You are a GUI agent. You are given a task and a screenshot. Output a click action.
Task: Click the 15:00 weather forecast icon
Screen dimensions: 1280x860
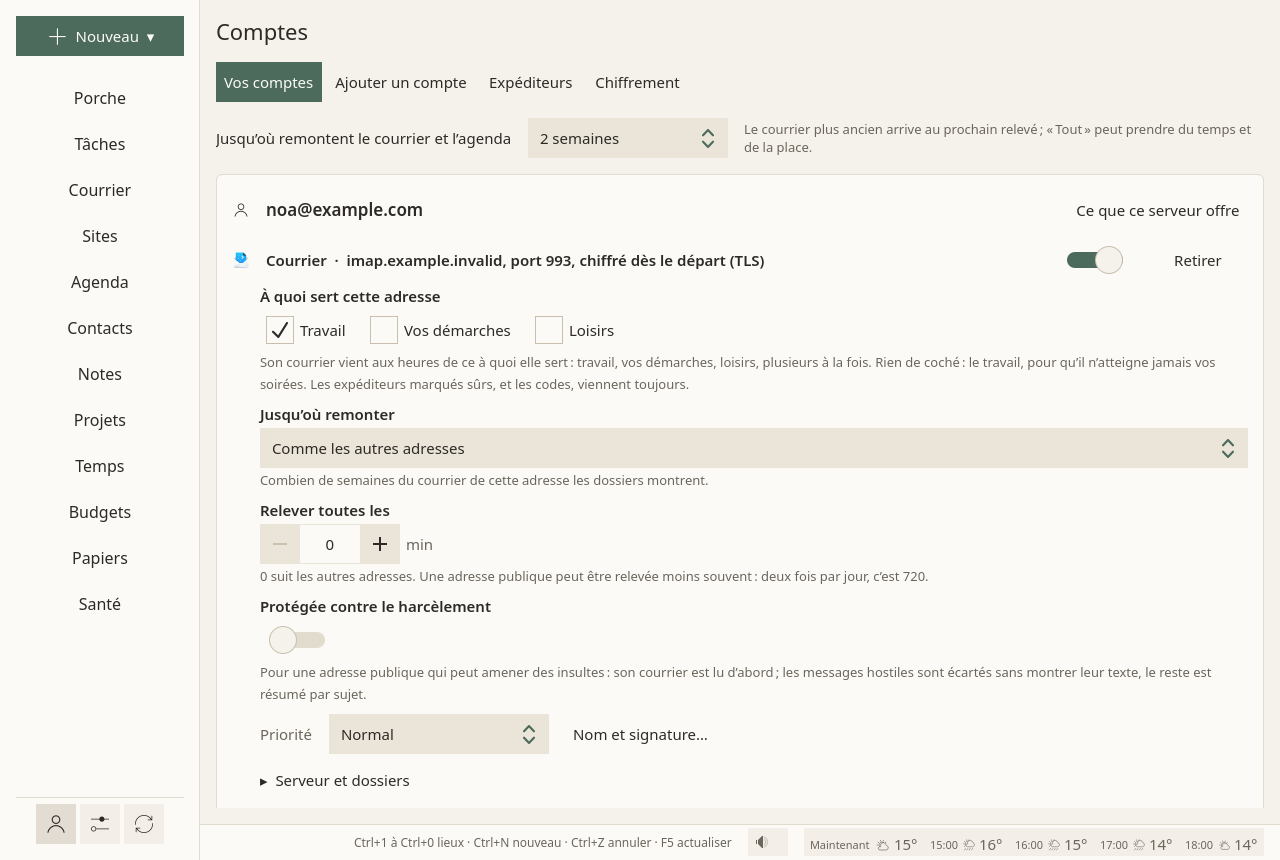click(x=968, y=845)
